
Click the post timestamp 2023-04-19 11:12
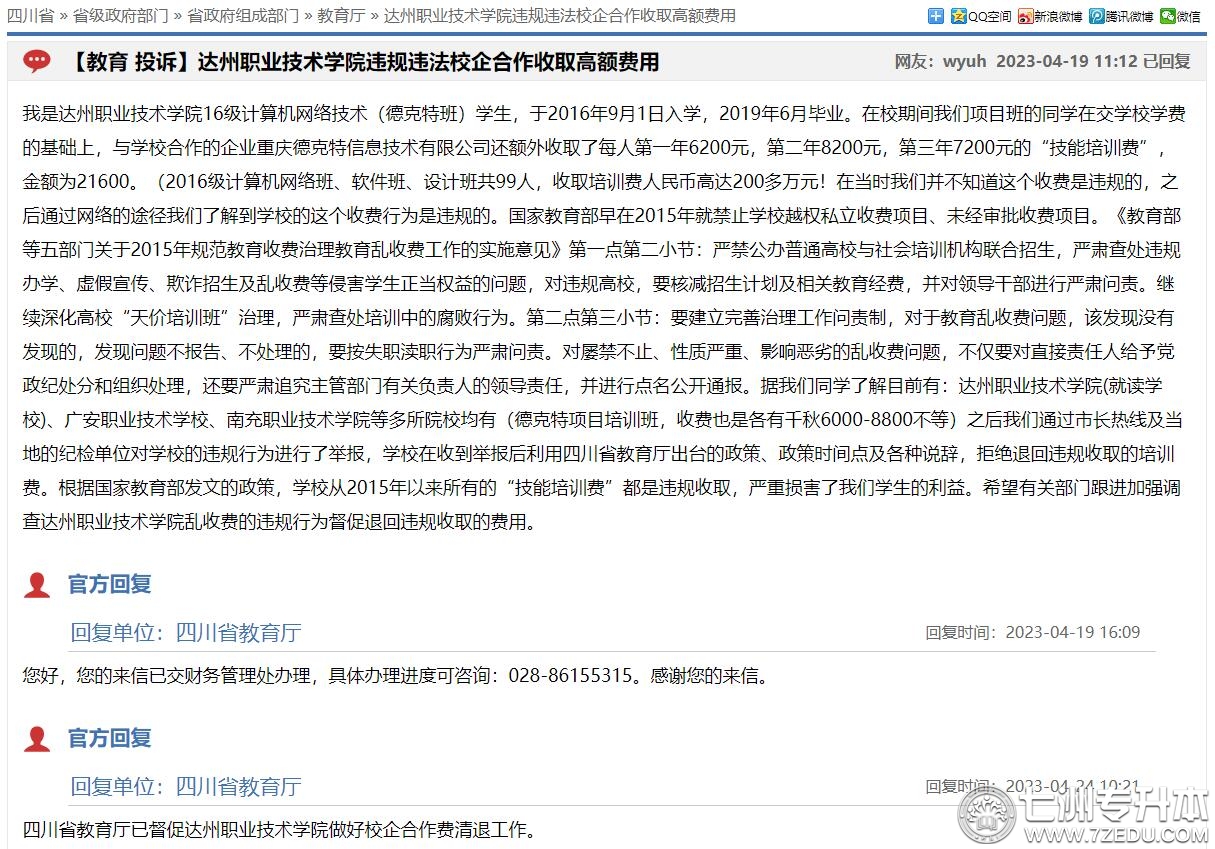[1066, 62]
